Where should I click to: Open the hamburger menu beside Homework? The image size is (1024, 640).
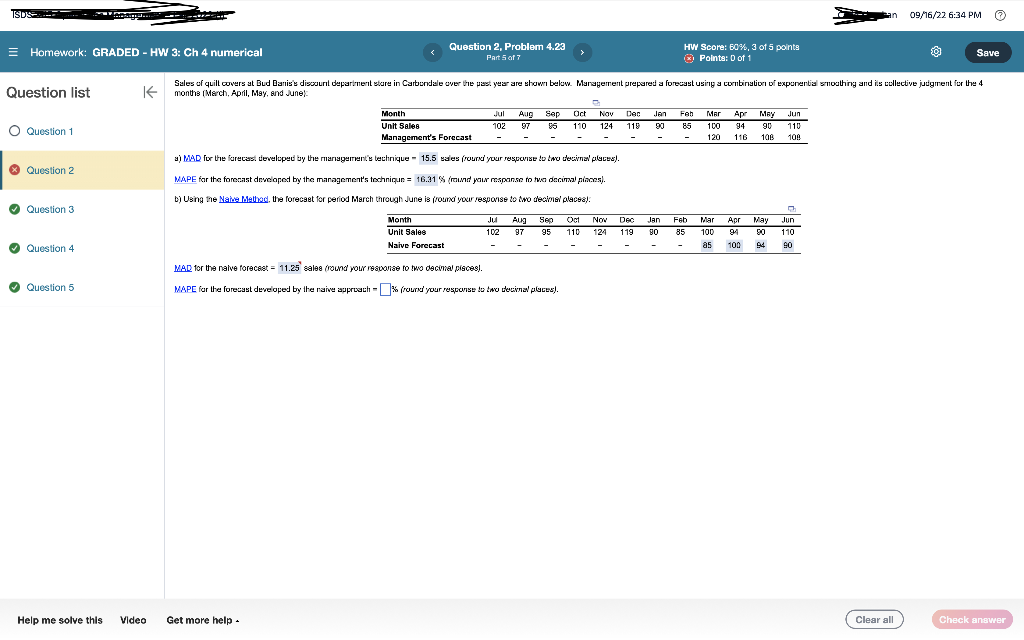pos(13,52)
